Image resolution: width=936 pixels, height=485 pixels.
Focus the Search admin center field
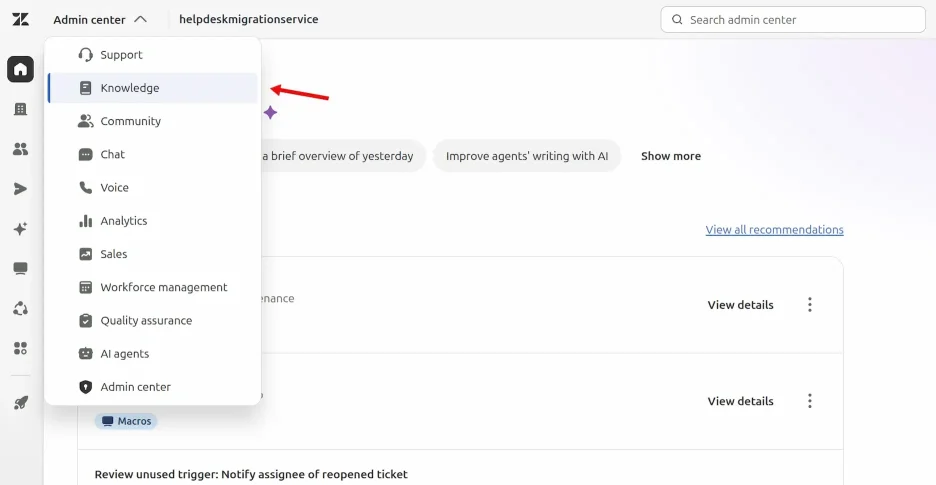pyautogui.click(x=793, y=20)
